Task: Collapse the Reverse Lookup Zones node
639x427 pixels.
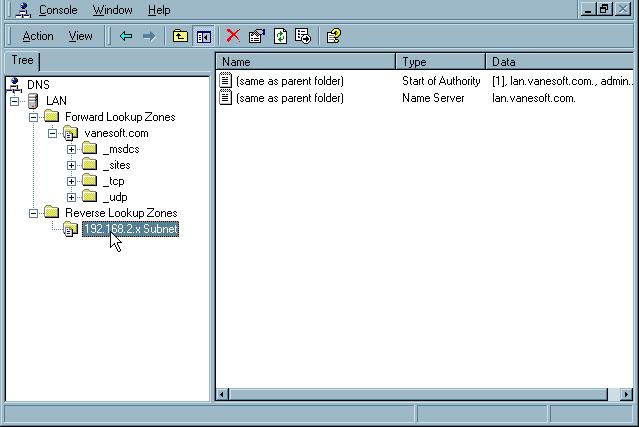Action: 34,213
